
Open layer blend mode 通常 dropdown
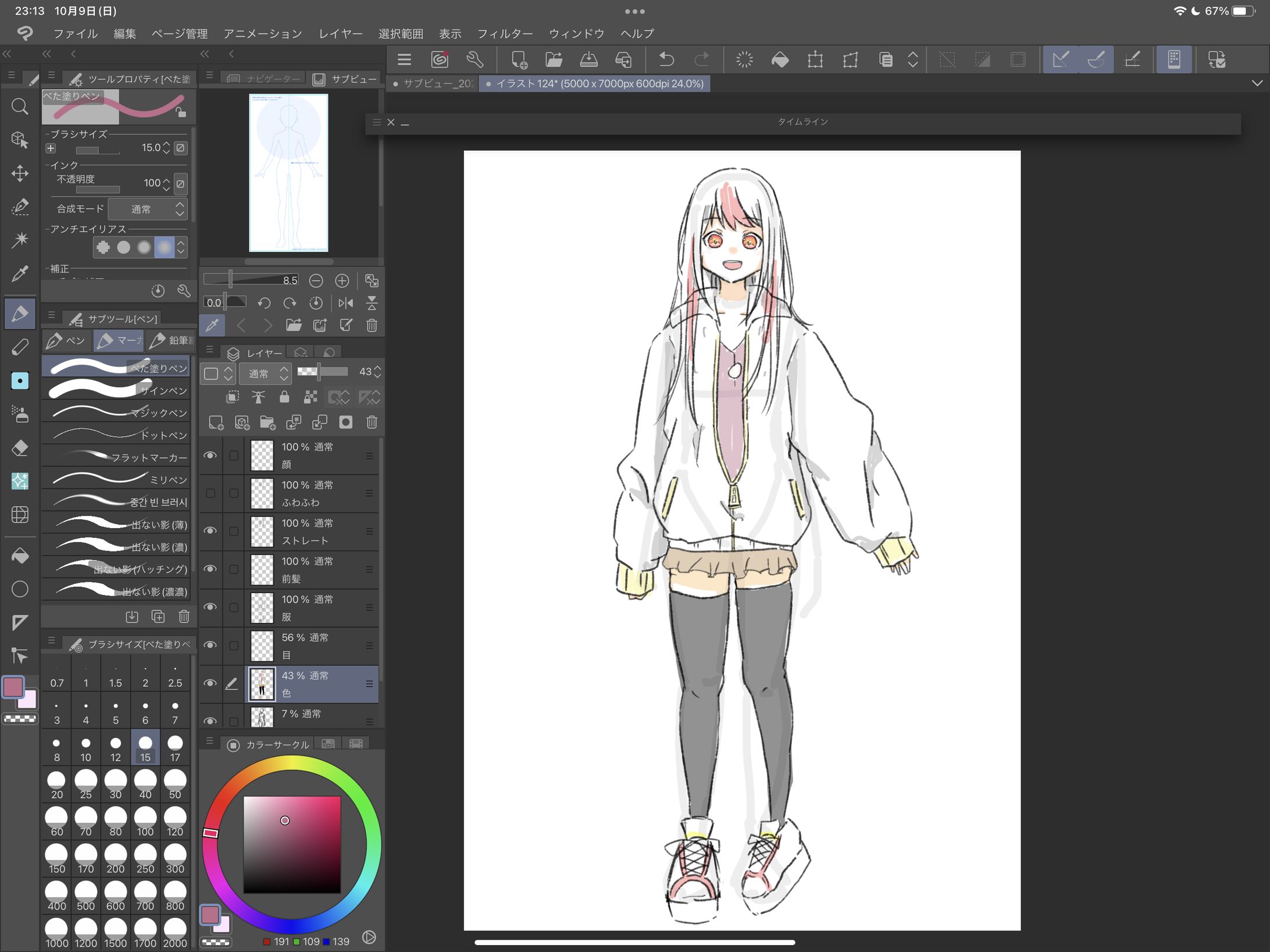[x=265, y=373]
